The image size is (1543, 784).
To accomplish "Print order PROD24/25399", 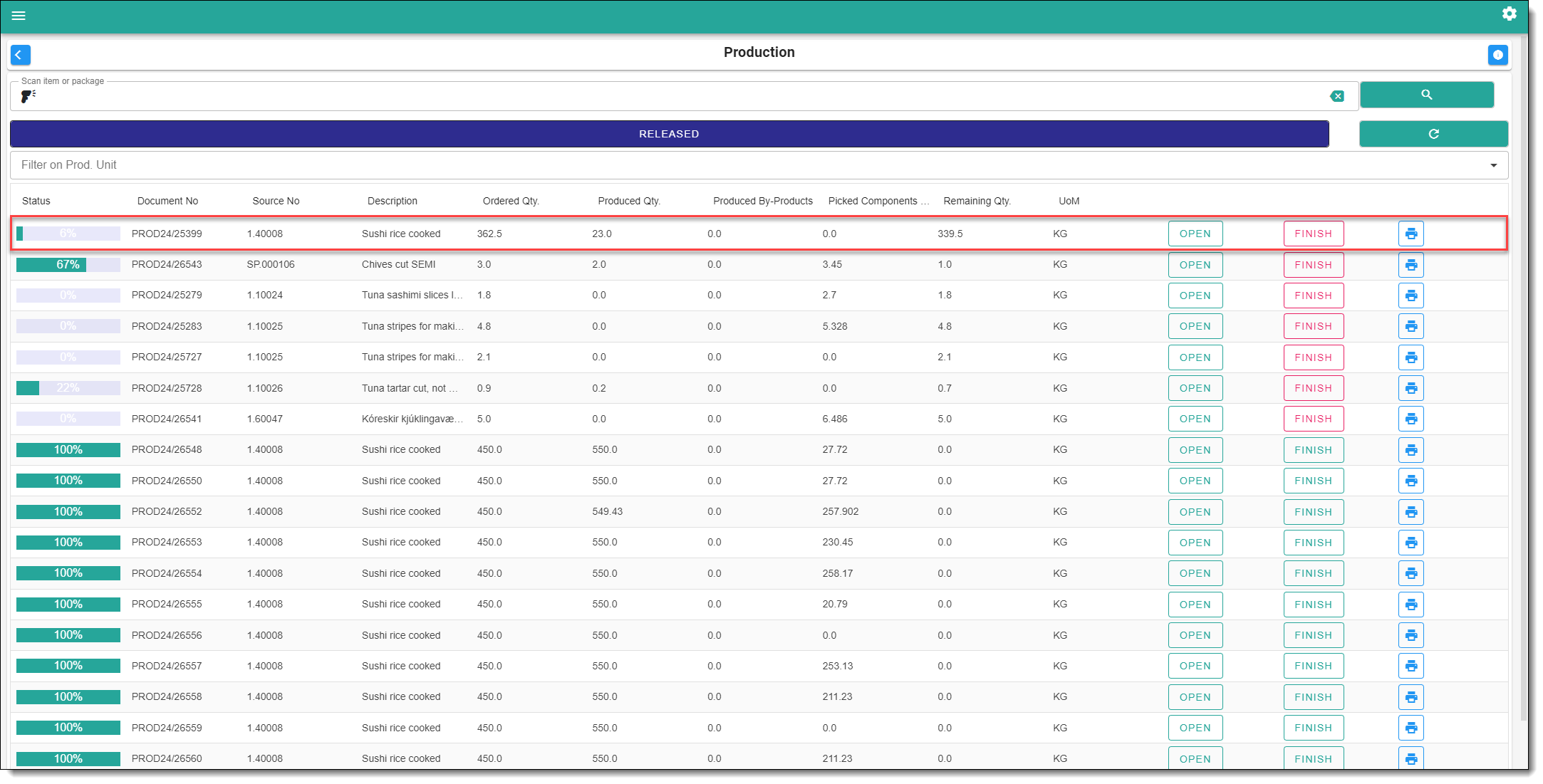I will click(x=1410, y=234).
